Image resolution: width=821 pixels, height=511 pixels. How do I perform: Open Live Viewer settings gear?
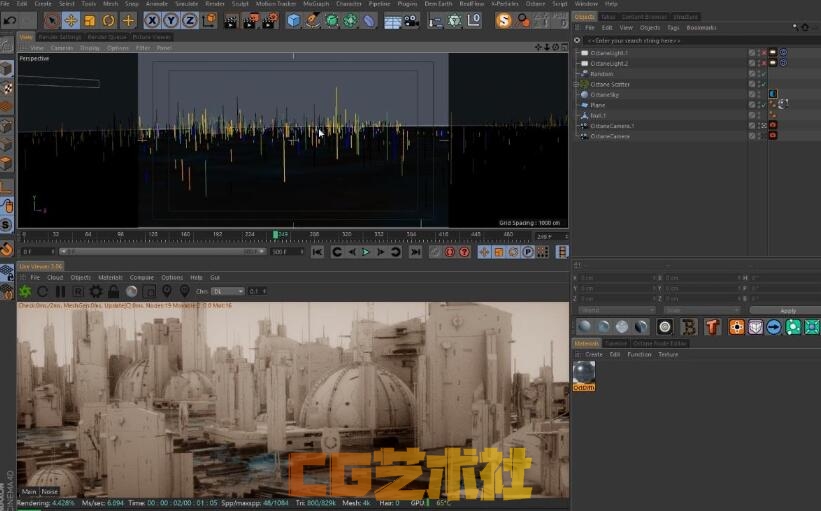[96, 292]
